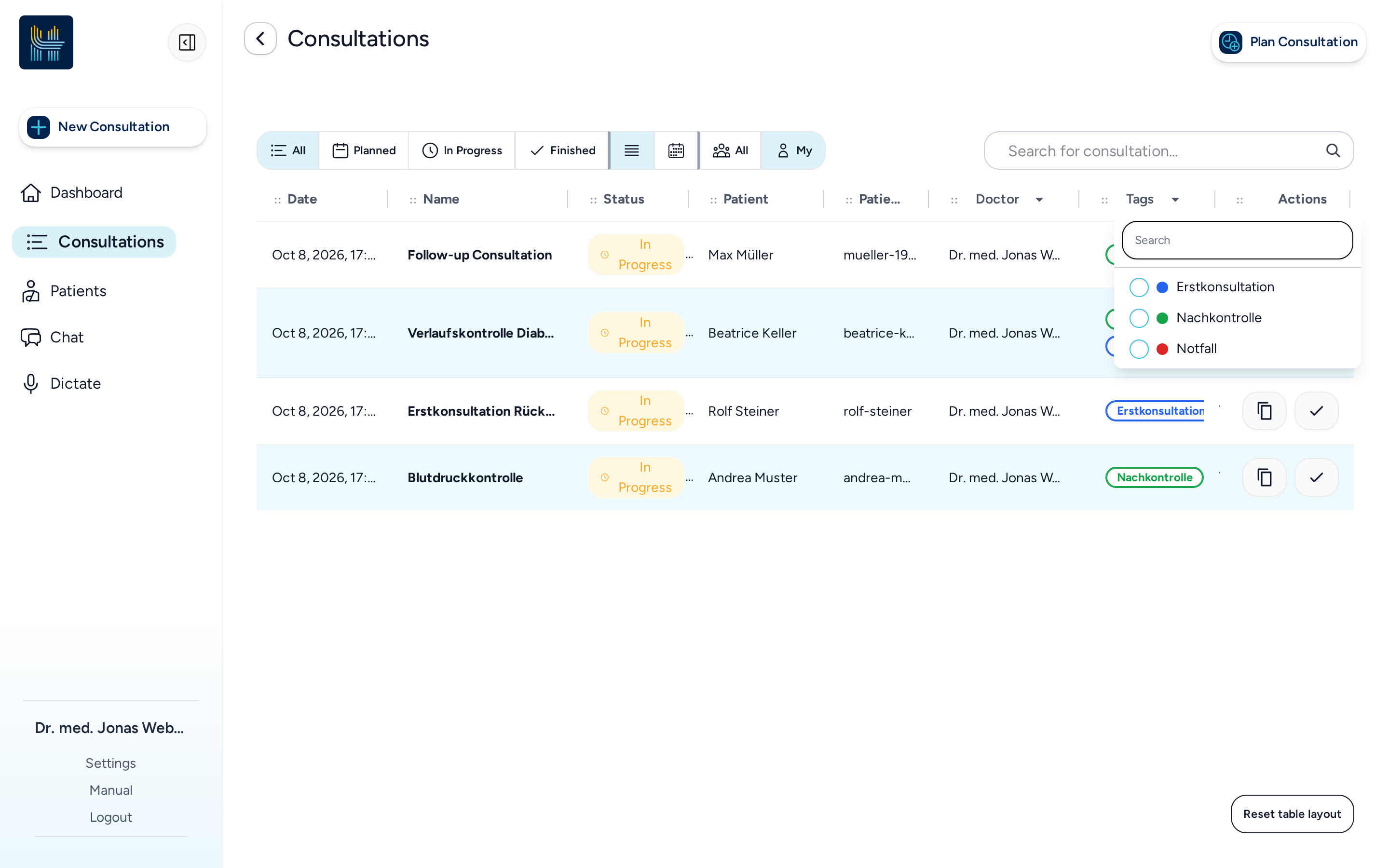1389x868 pixels.
Task: Click the blue Erstkonsultation color dot
Action: pos(1162,287)
